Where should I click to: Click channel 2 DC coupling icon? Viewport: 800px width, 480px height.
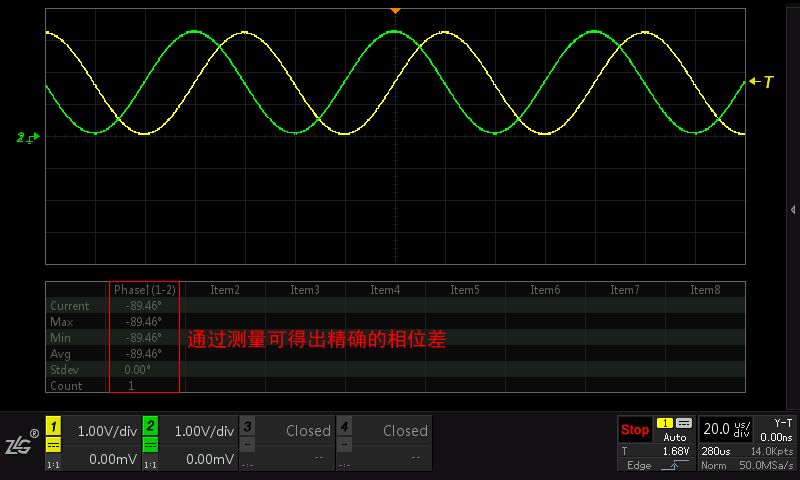tap(150, 445)
